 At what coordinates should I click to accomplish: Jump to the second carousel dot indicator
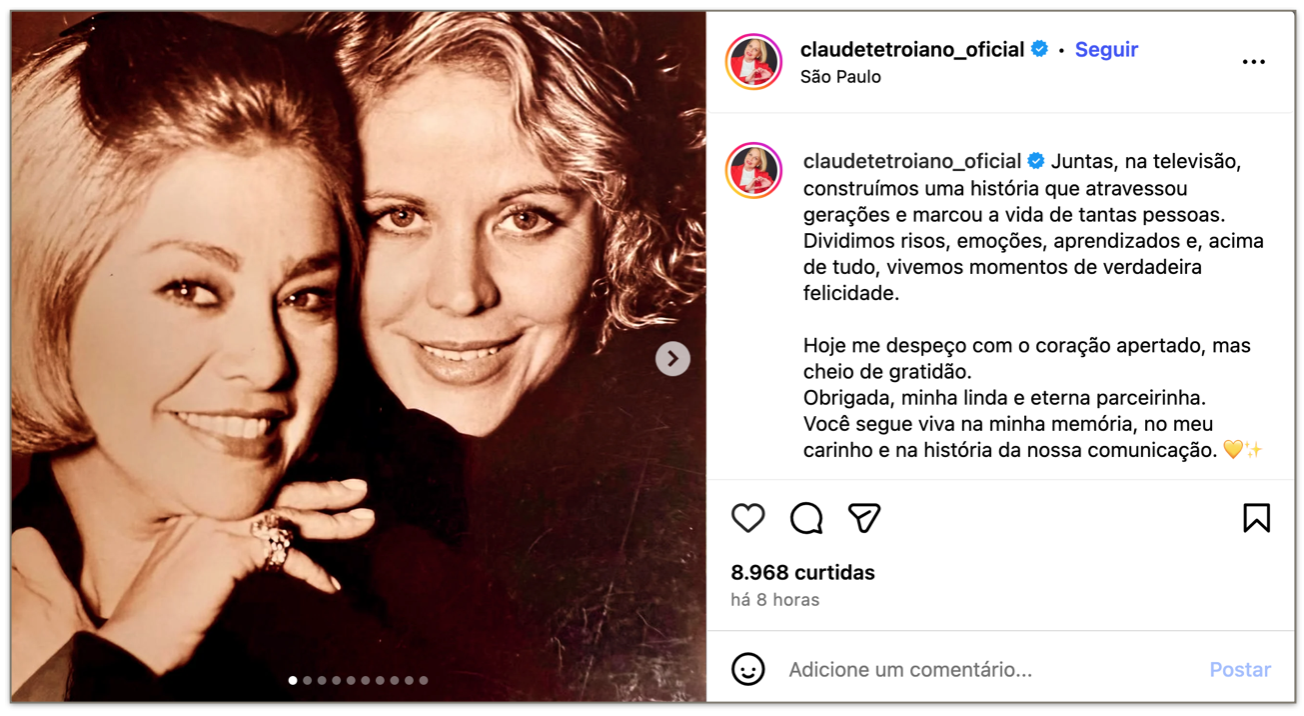[307, 680]
